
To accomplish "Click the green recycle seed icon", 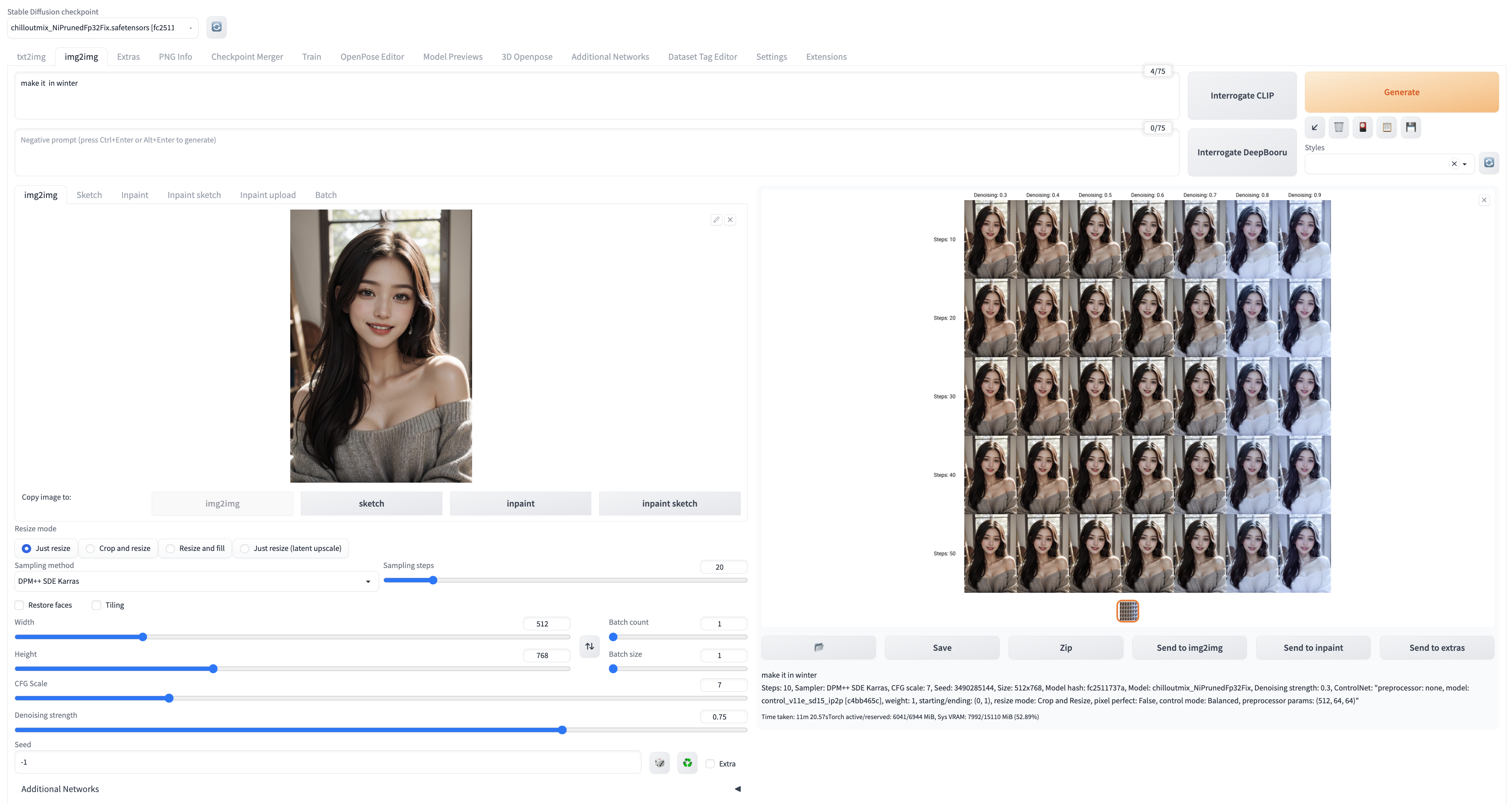I will coord(687,763).
